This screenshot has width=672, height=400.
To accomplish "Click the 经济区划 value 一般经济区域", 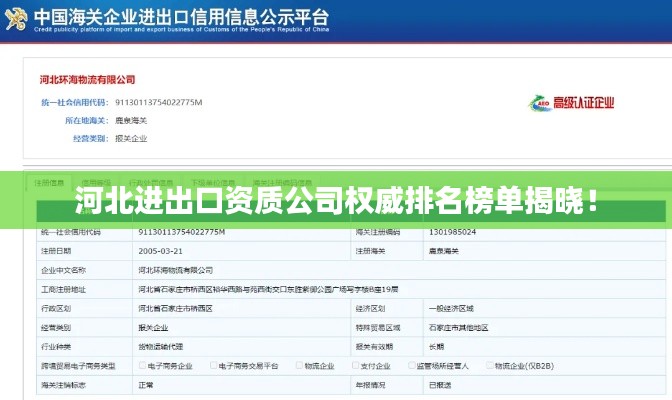I will (451, 308).
